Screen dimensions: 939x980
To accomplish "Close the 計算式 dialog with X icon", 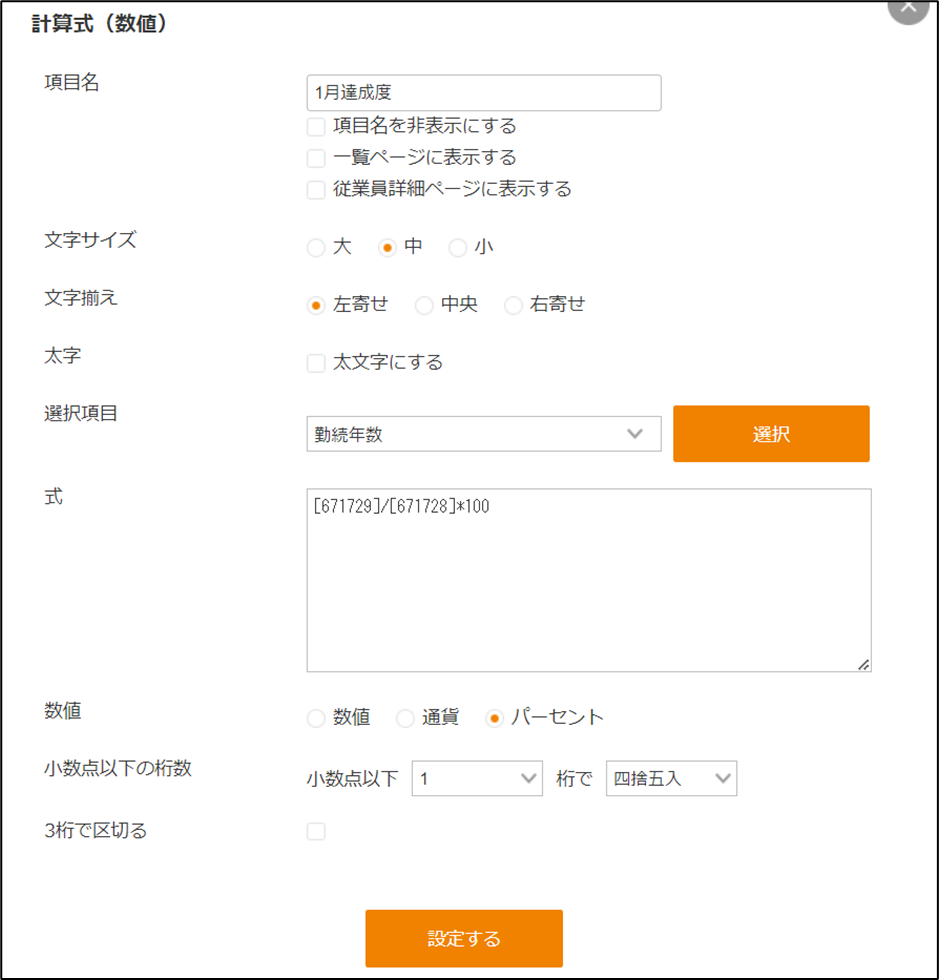I will click(908, 8).
